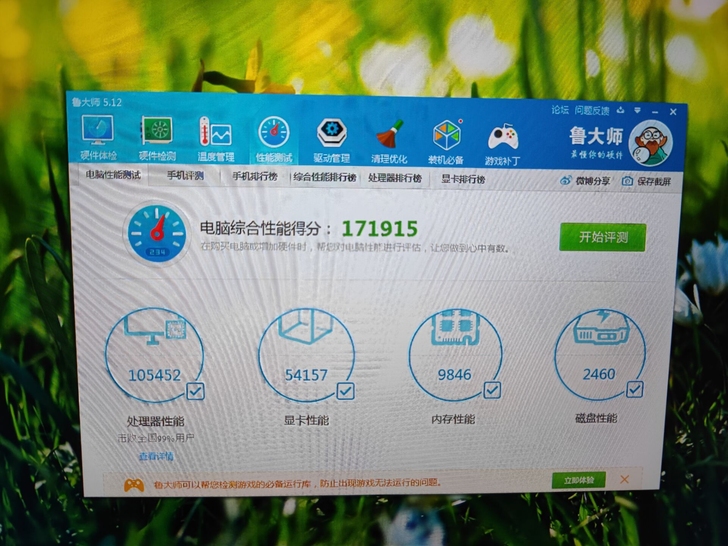Switch to 手机评测 tab
728x546 pixels.
click(185, 176)
